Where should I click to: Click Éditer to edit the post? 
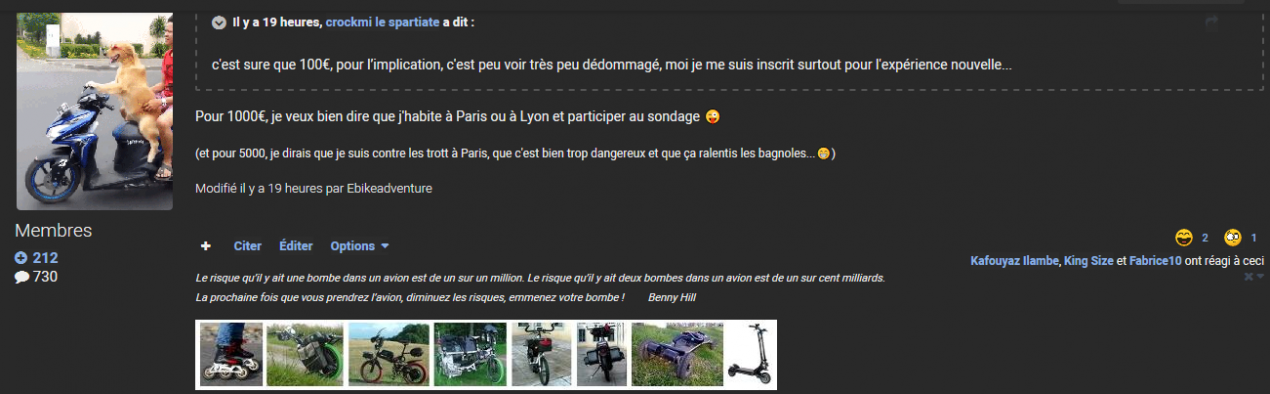296,246
